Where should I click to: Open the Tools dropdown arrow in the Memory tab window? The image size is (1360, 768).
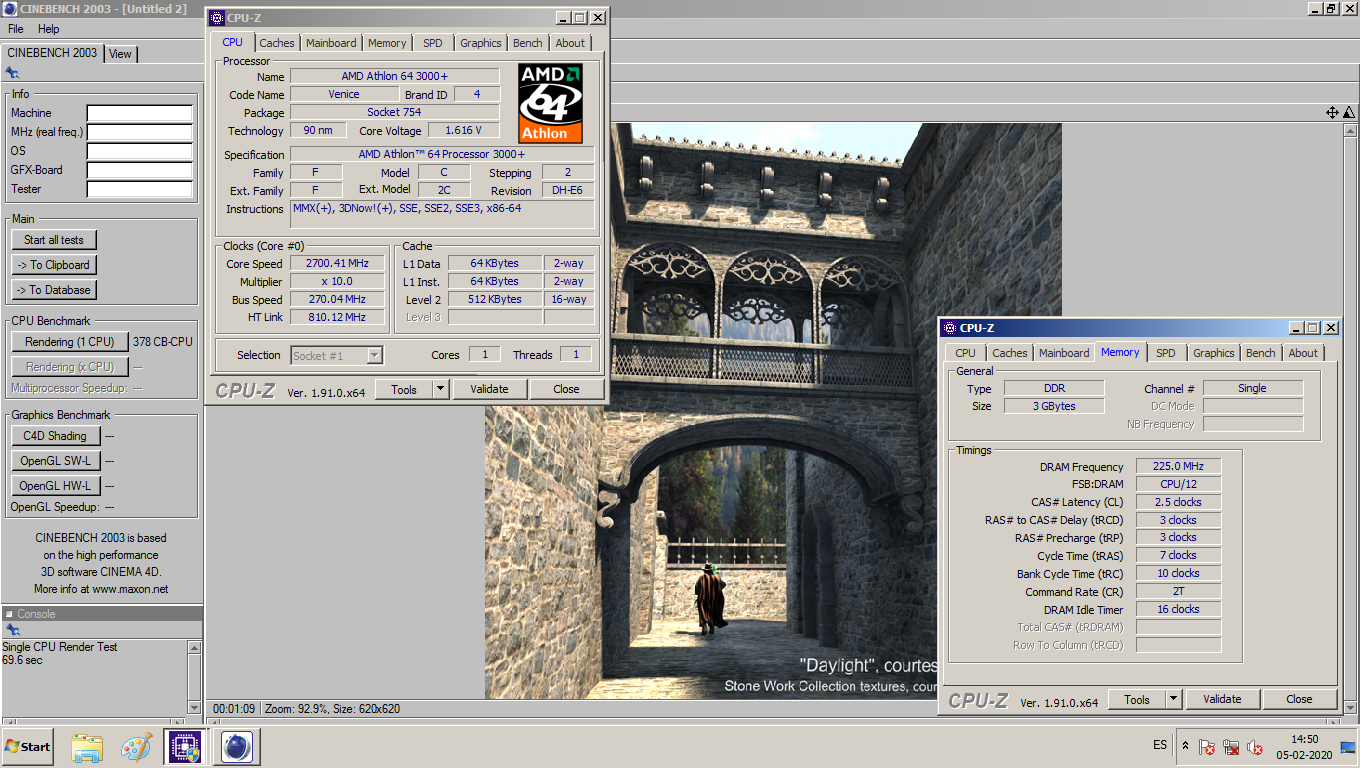click(x=1174, y=699)
